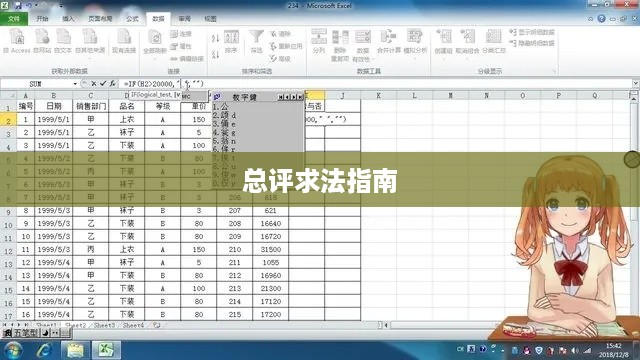This screenshot has height=360, width=640.
Task: Open the Name Box dropdown arrow
Action: point(75,84)
